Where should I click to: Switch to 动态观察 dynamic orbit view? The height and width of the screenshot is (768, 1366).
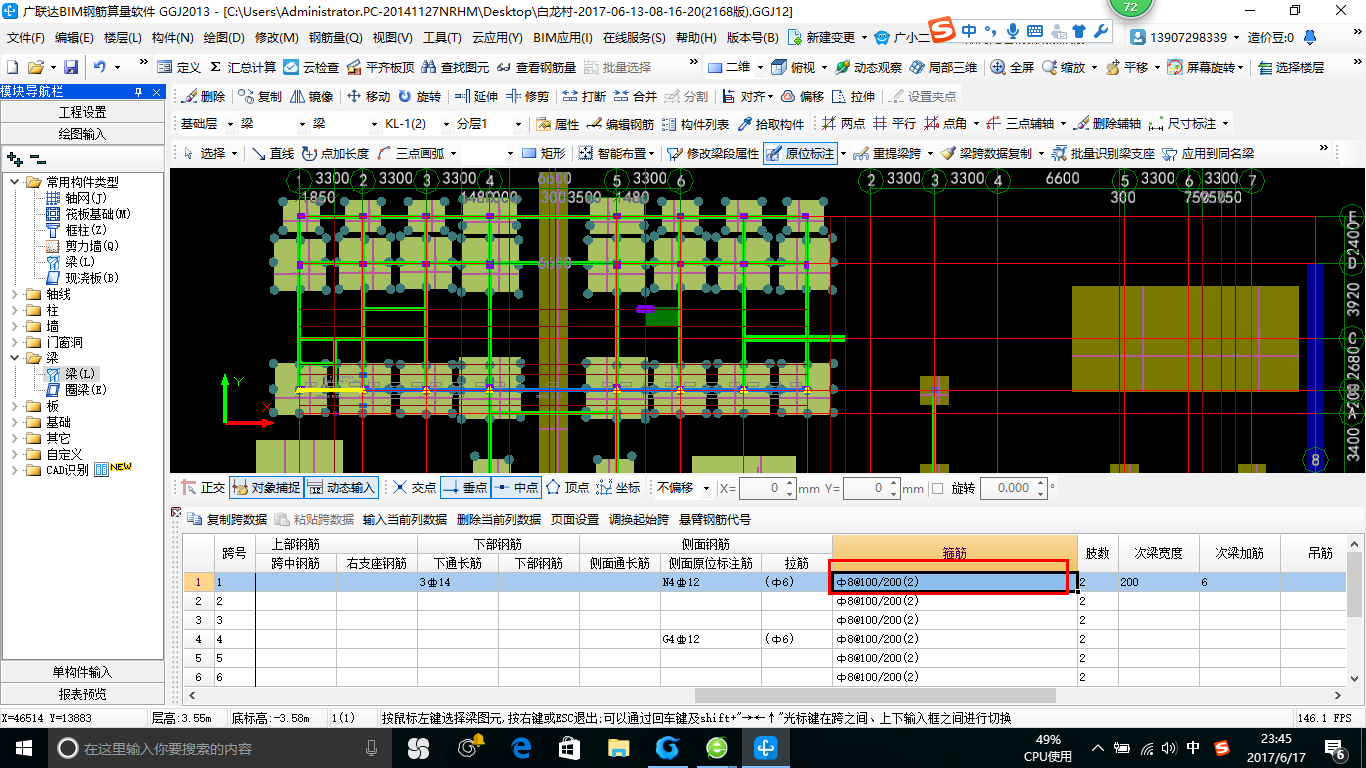[869, 67]
